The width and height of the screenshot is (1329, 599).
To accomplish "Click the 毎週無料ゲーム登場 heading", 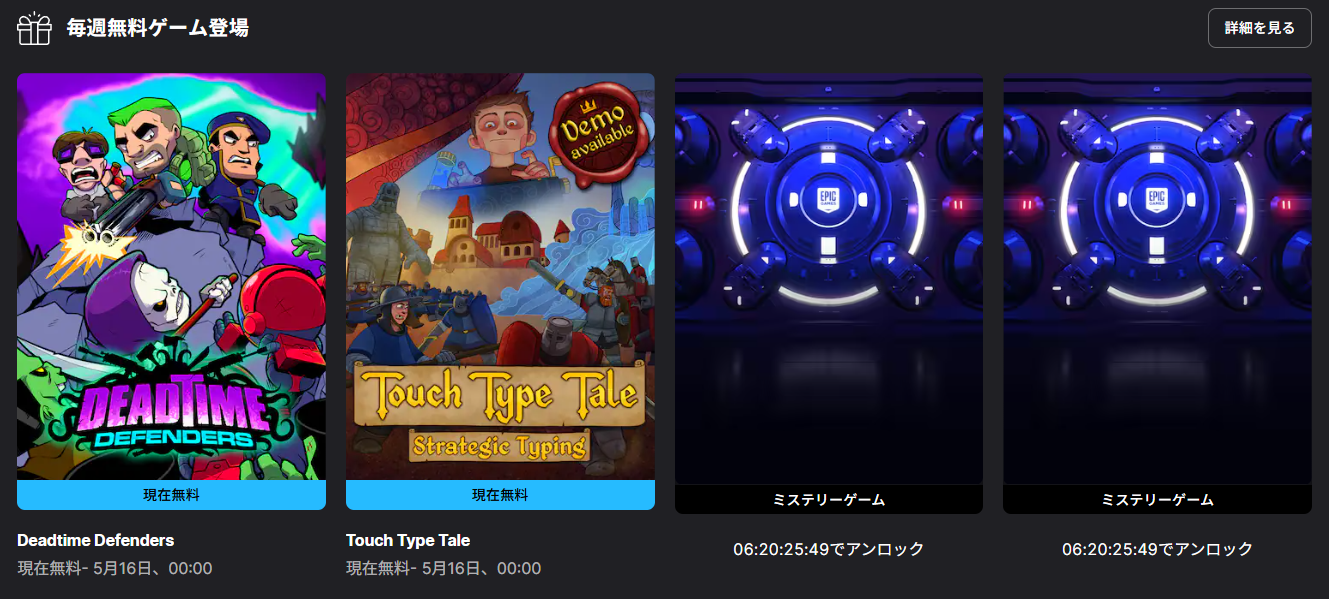I will [x=157, y=28].
